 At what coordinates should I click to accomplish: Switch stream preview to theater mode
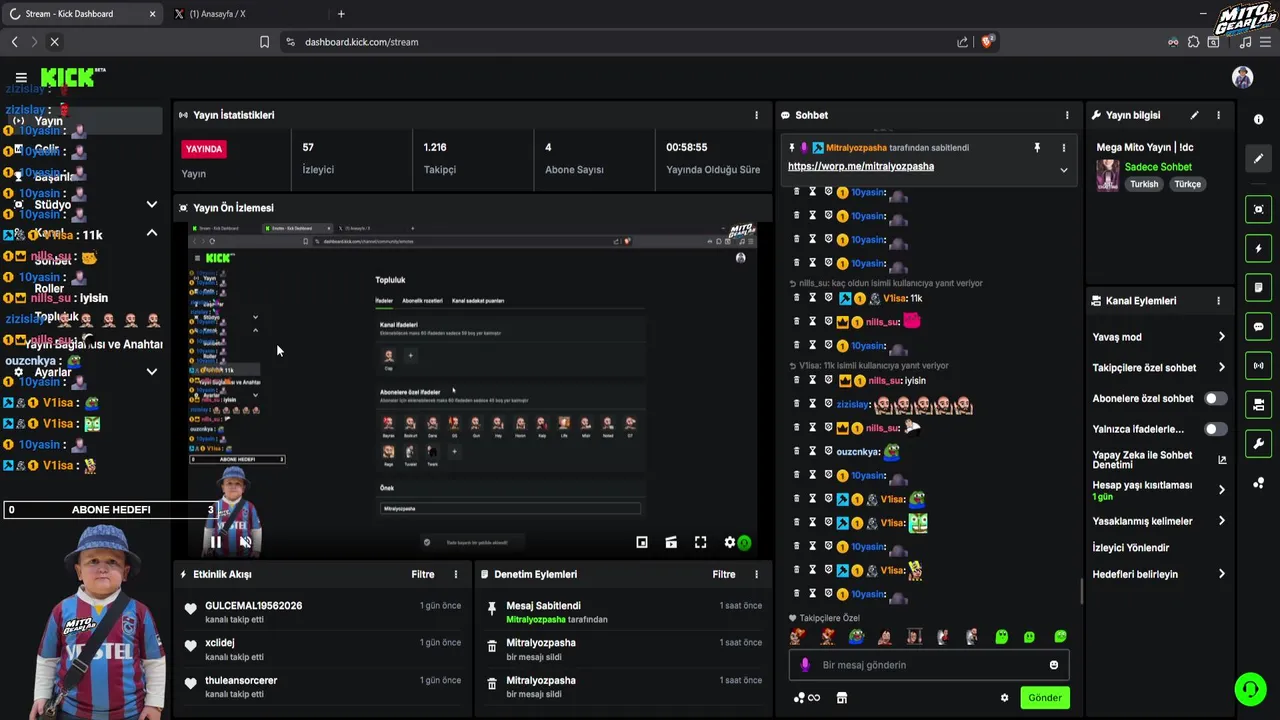click(x=671, y=542)
